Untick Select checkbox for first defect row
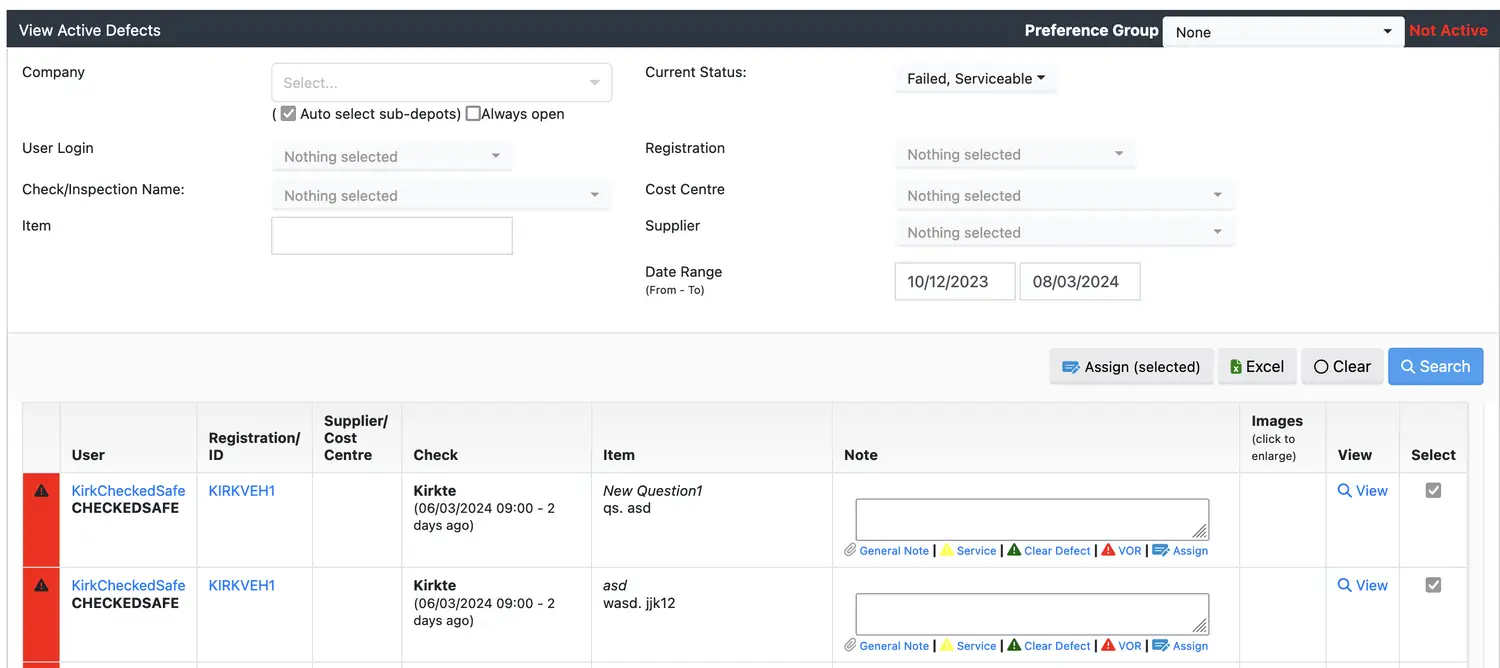Screen dimensions: 1500x668 coord(1433,490)
